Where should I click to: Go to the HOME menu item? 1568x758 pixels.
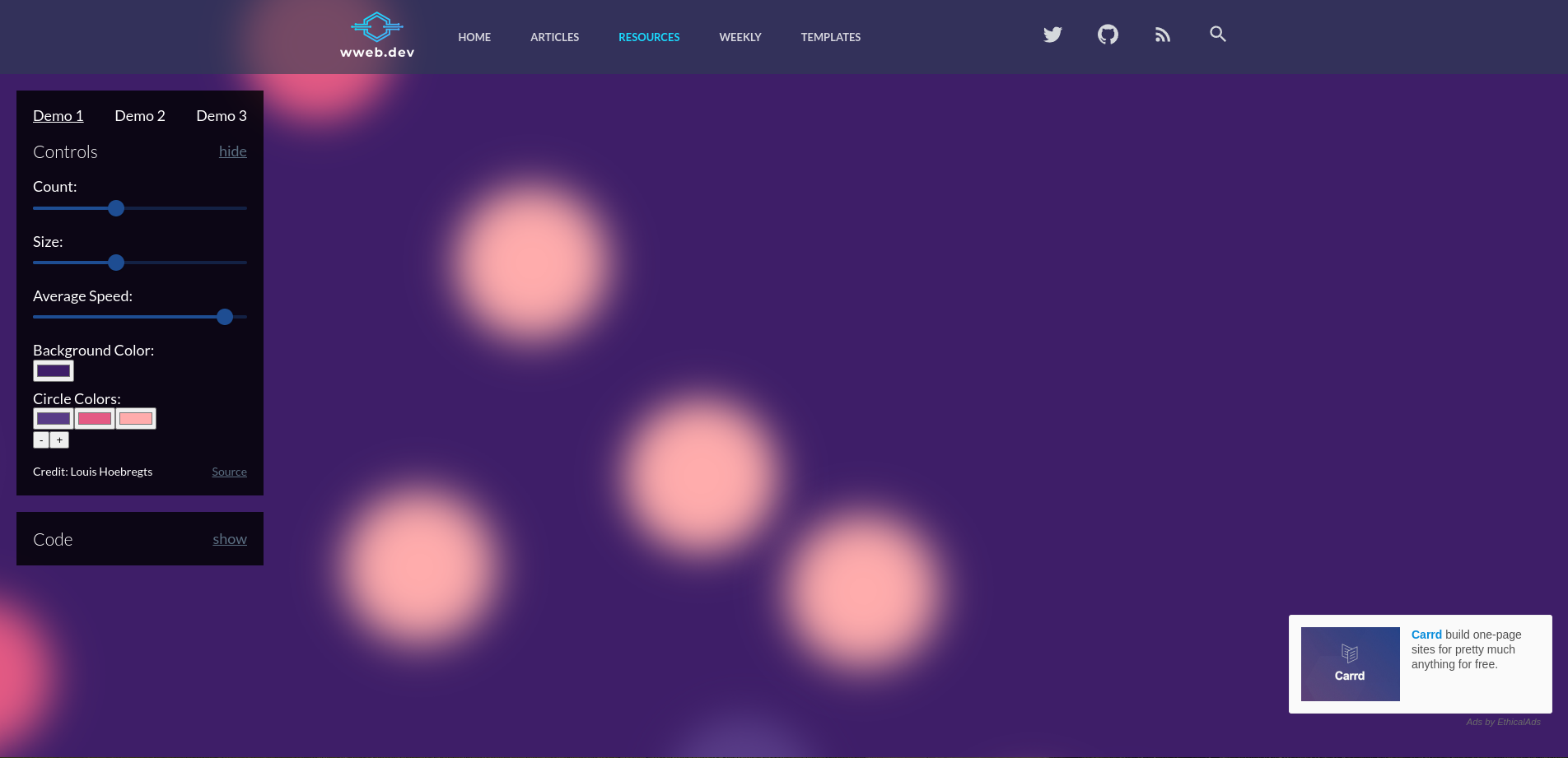coord(474,37)
